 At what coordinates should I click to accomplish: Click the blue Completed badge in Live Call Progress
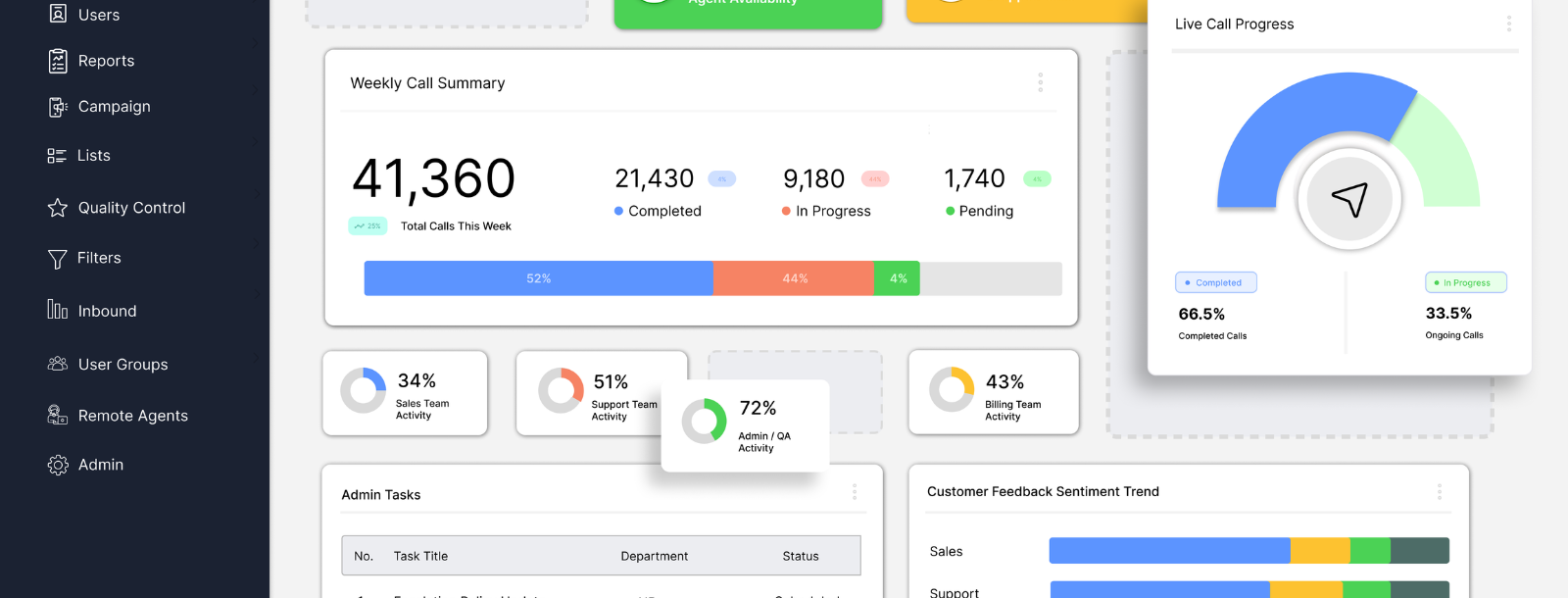coord(1215,282)
